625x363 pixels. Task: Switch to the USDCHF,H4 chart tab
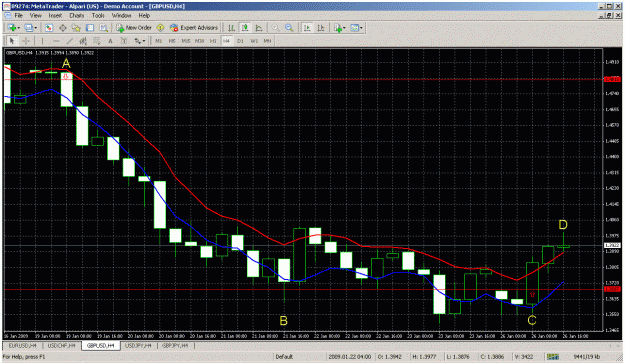click(x=61, y=345)
